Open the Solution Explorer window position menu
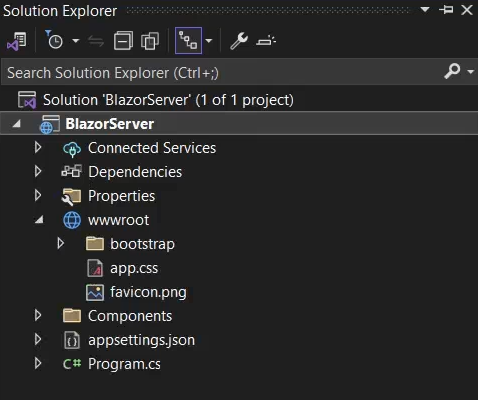 pos(425,9)
